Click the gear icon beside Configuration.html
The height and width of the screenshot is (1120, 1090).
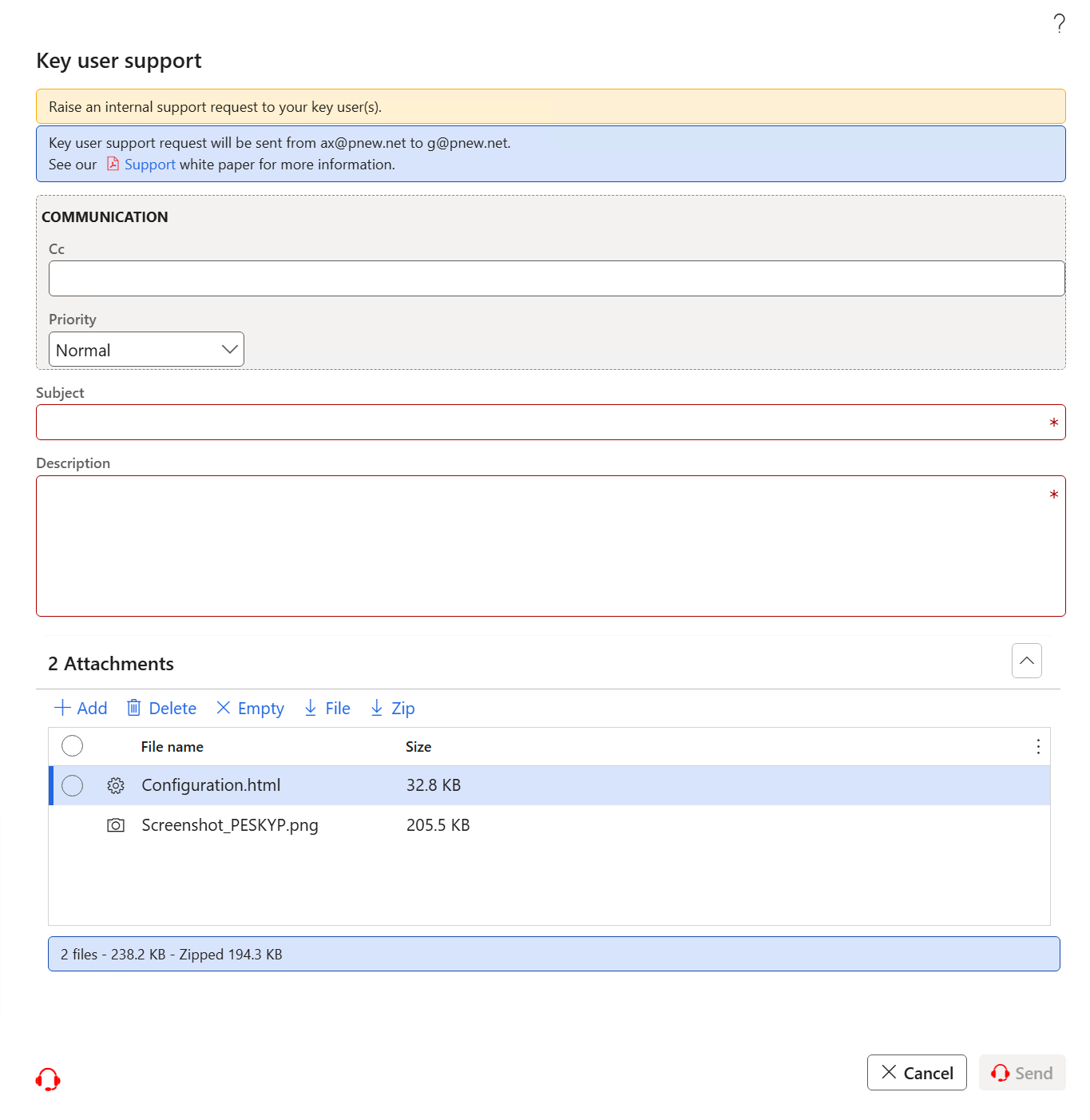pos(116,786)
